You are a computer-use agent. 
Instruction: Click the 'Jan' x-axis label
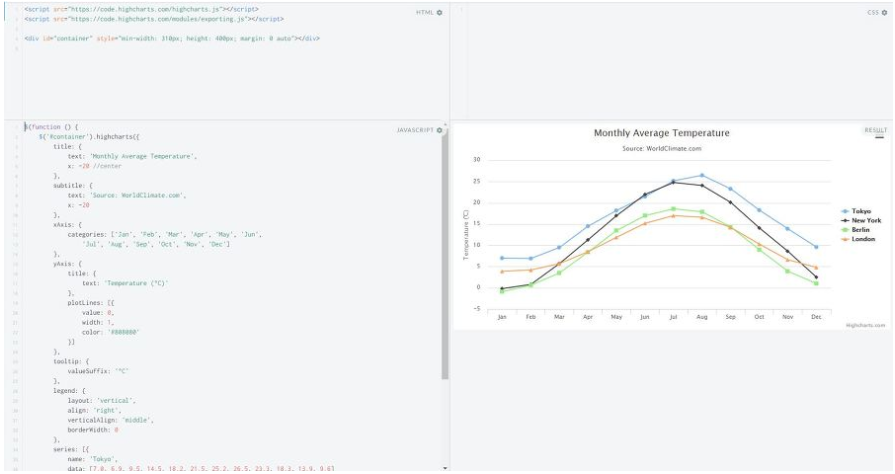point(502,317)
